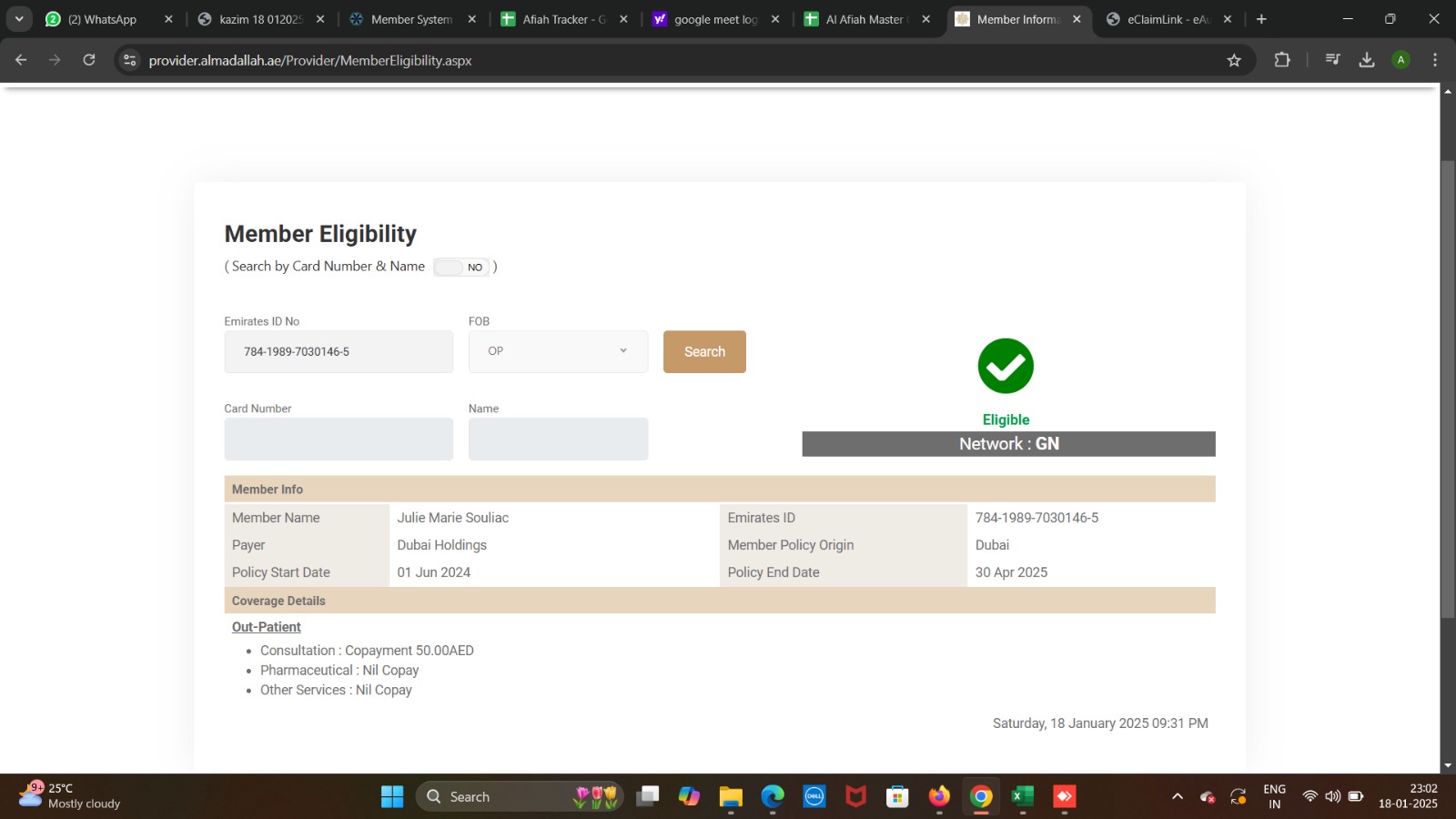Open the volume tray icon
Screen dimensions: 1456x819
(x=1333, y=796)
